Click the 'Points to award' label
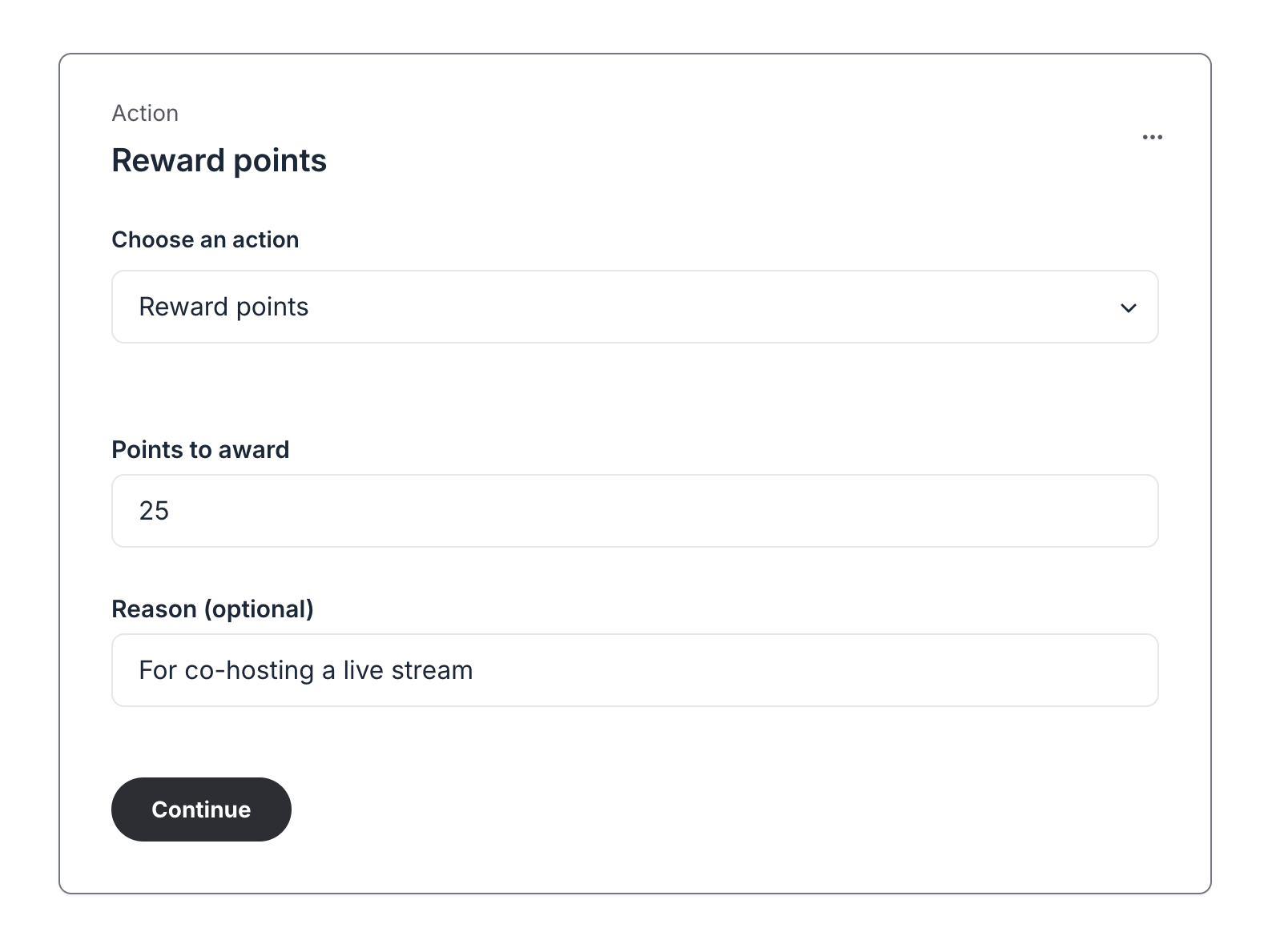 [x=200, y=449]
